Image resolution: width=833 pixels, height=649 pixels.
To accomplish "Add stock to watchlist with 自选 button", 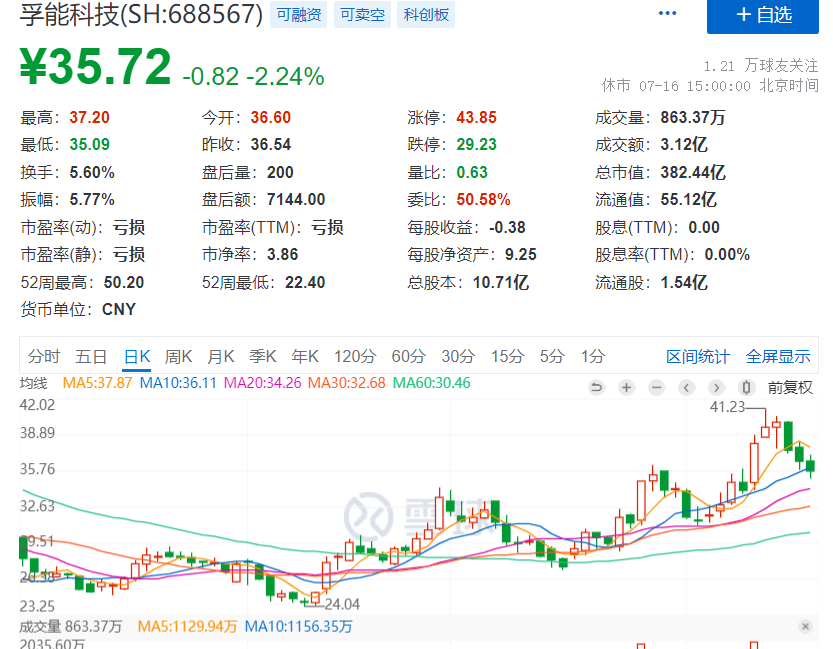I will 762,15.
